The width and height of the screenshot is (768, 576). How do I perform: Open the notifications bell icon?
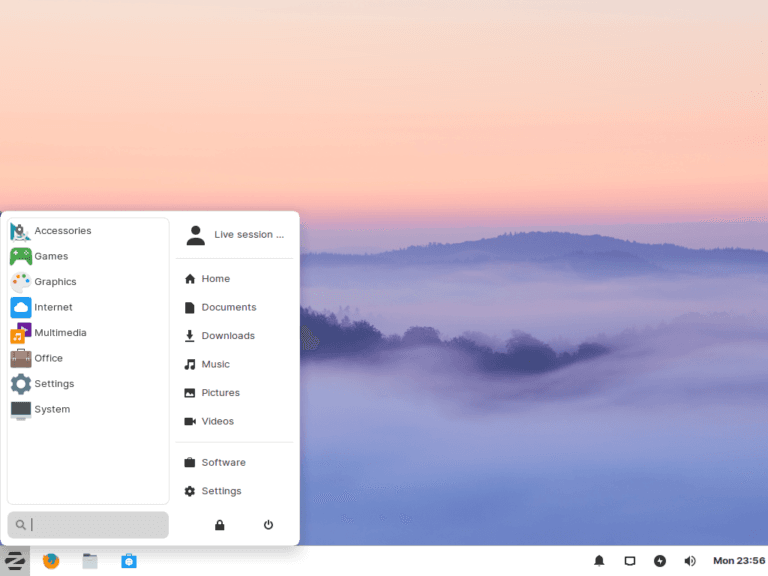click(x=599, y=561)
